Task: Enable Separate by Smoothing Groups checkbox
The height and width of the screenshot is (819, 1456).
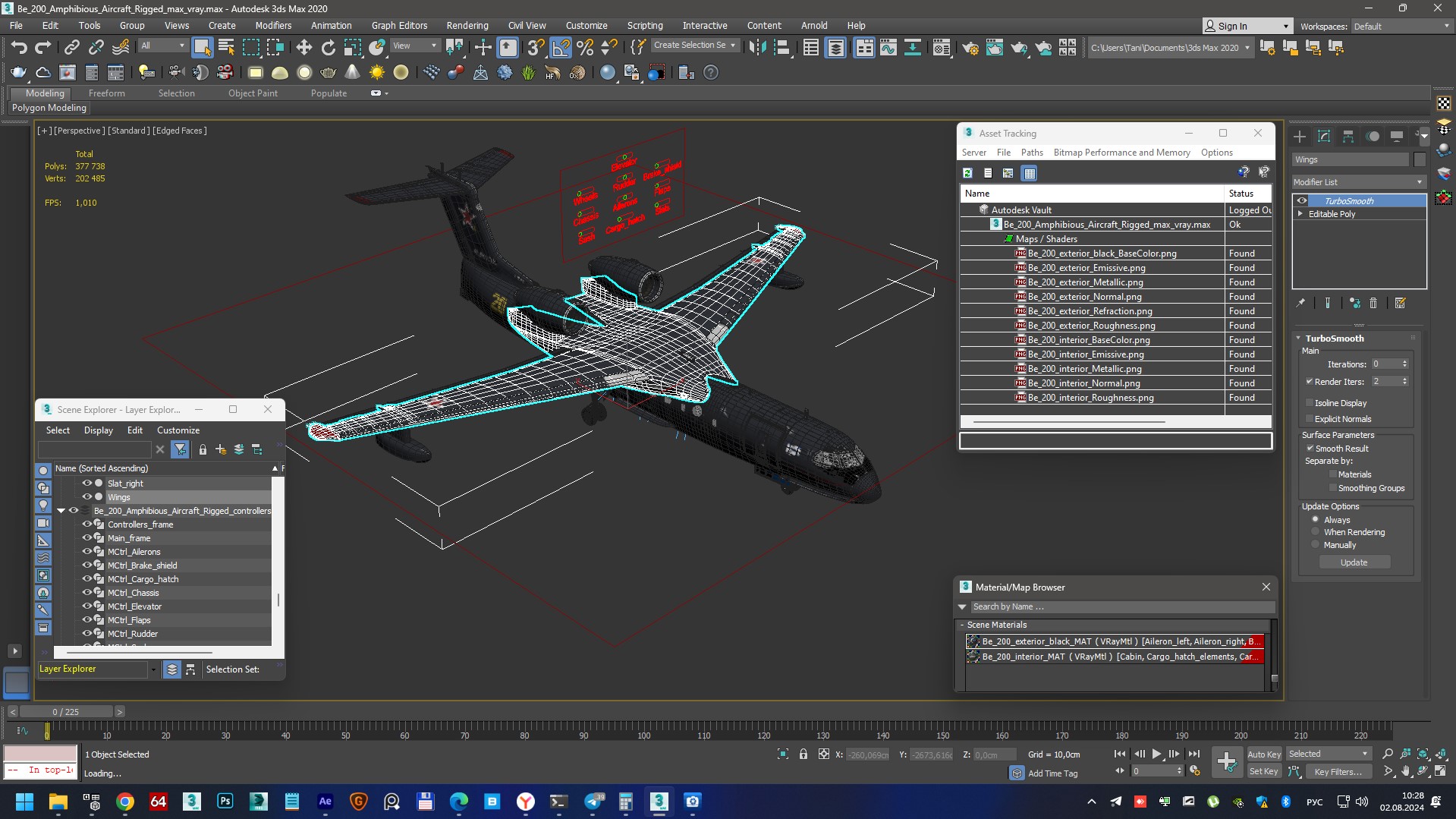Action: tap(1332, 488)
